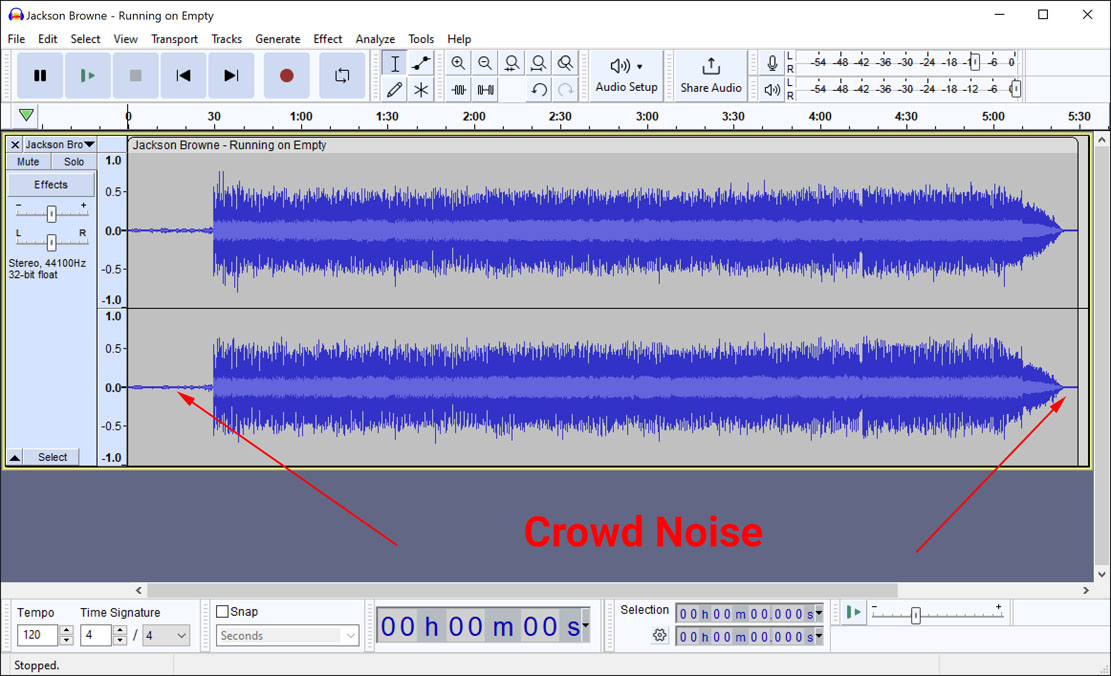Open the Tools menu
This screenshot has height=676, width=1111.
(x=421, y=39)
